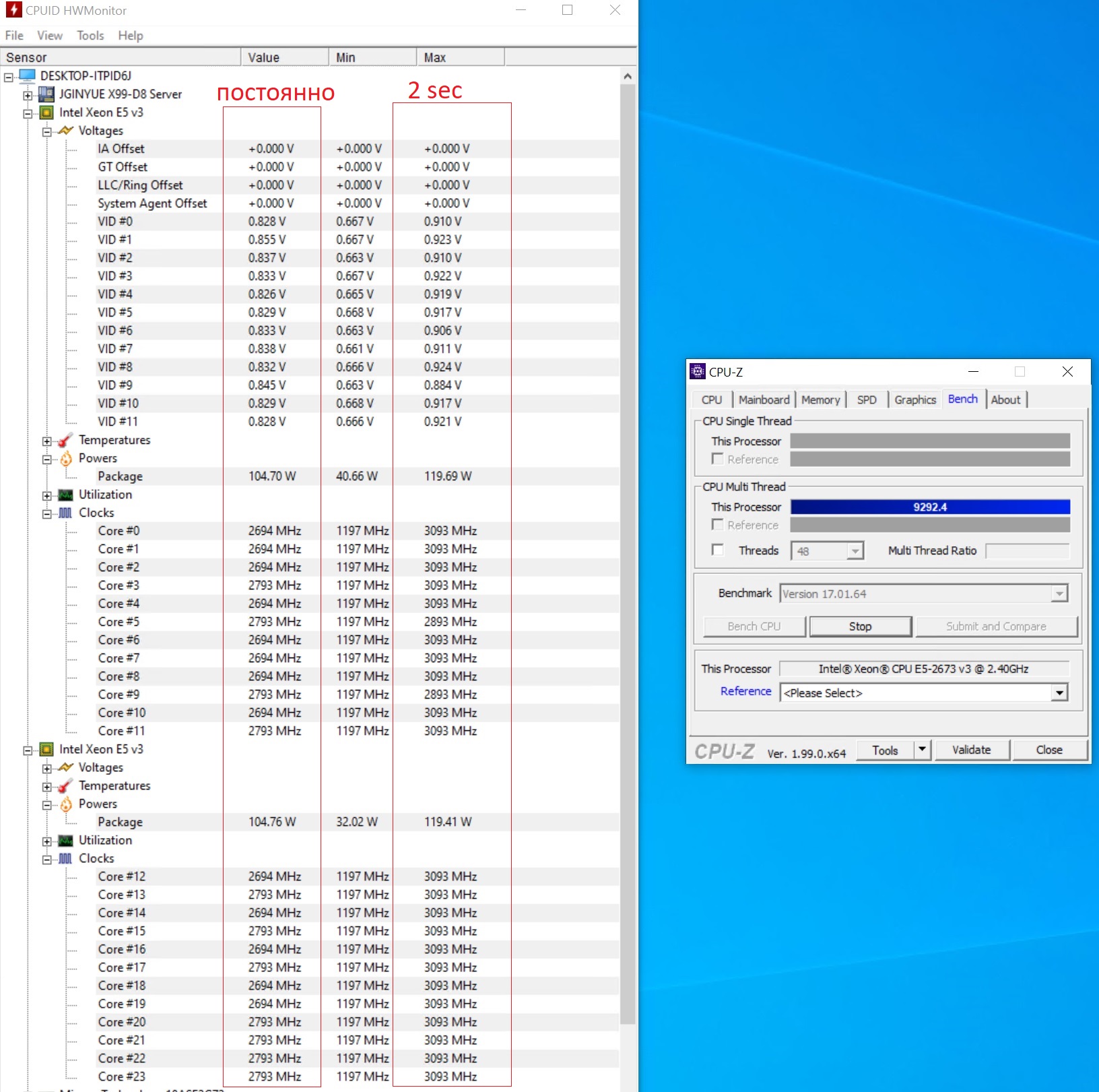Select the JGINYUE X99-D8 Server motherboard icon
The width and height of the screenshot is (1099, 1092).
tap(46, 94)
